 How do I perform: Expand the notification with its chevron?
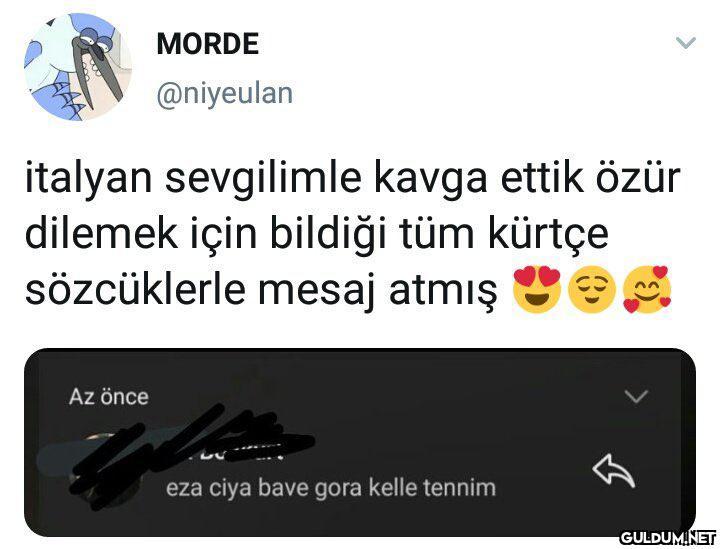coord(636,396)
